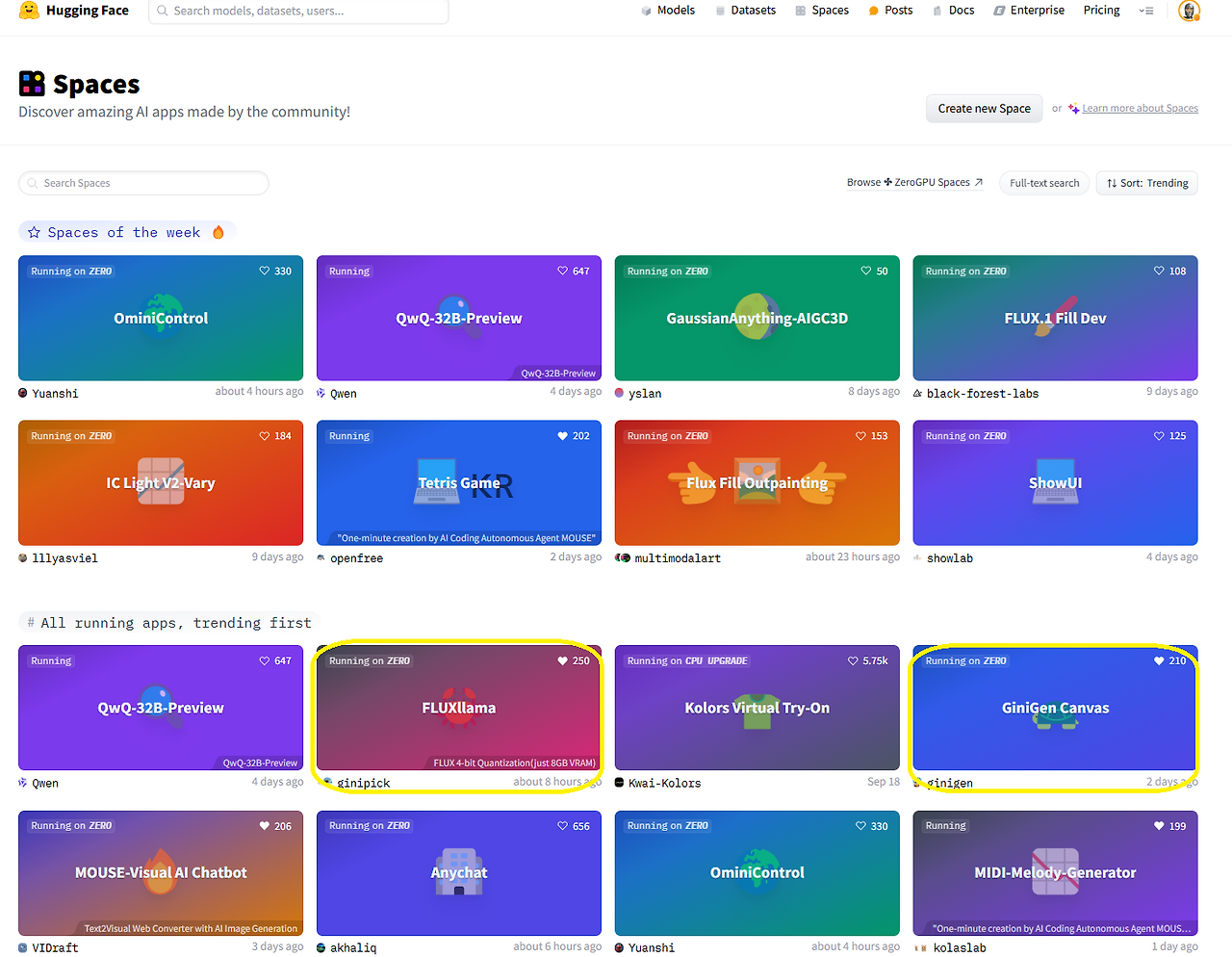The width and height of the screenshot is (1232, 957).
Task: Open the FLUXllama space card
Action: point(459,708)
